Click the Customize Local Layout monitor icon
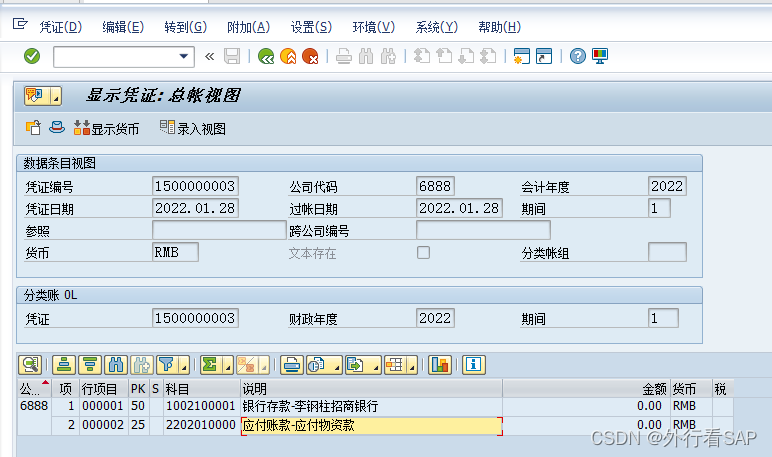The image size is (772, 457). point(600,56)
